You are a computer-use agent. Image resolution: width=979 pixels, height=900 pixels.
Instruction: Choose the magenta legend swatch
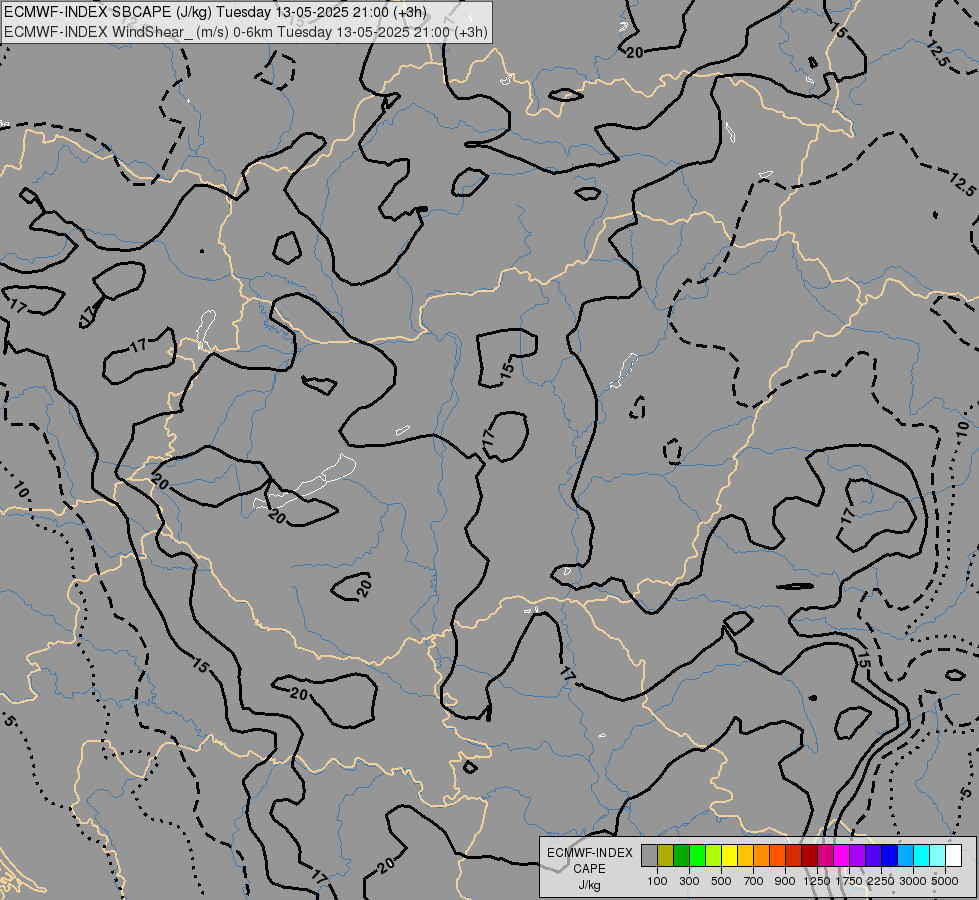tap(842, 855)
